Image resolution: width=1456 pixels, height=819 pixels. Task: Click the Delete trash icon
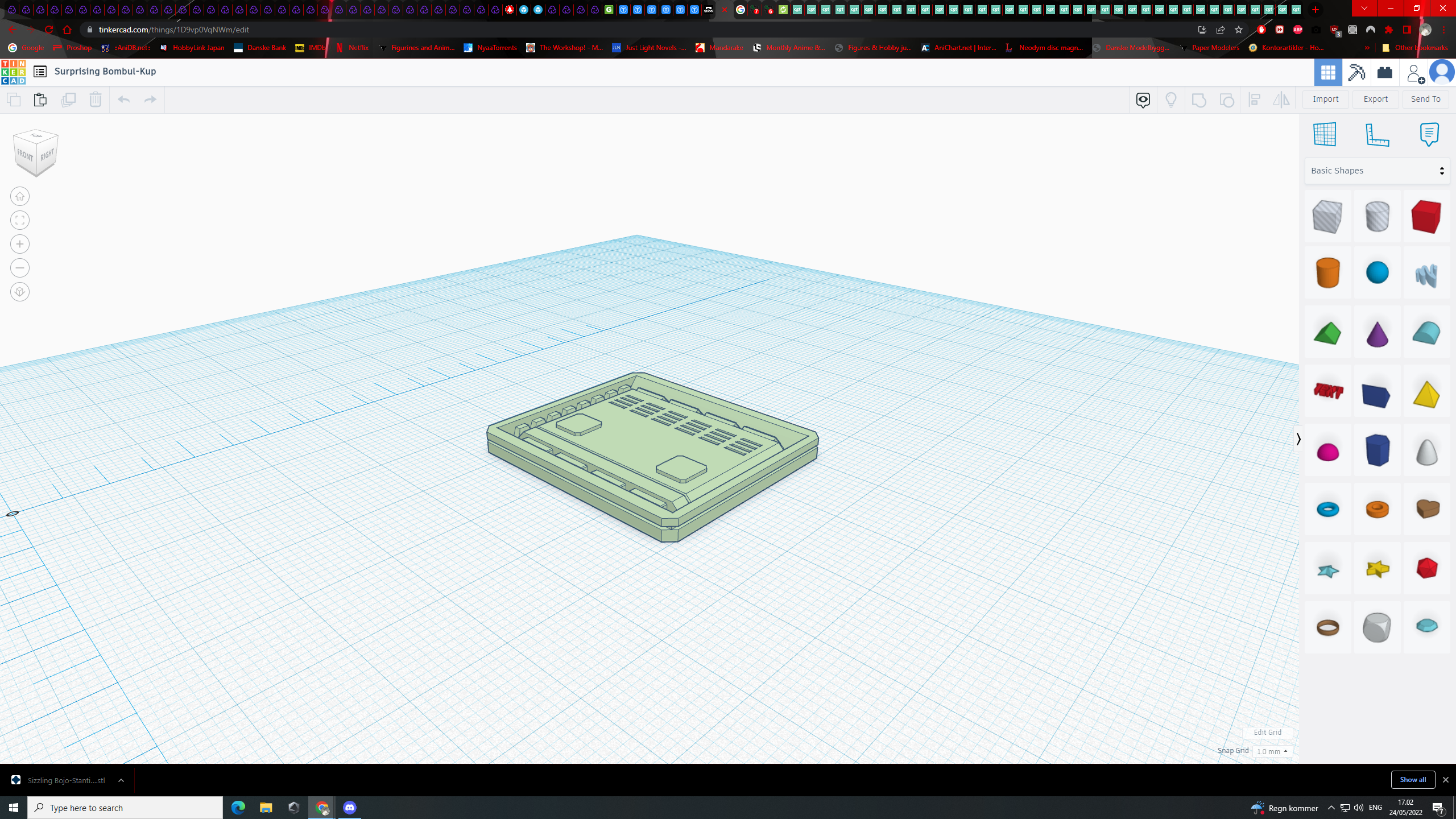point(95,100)
